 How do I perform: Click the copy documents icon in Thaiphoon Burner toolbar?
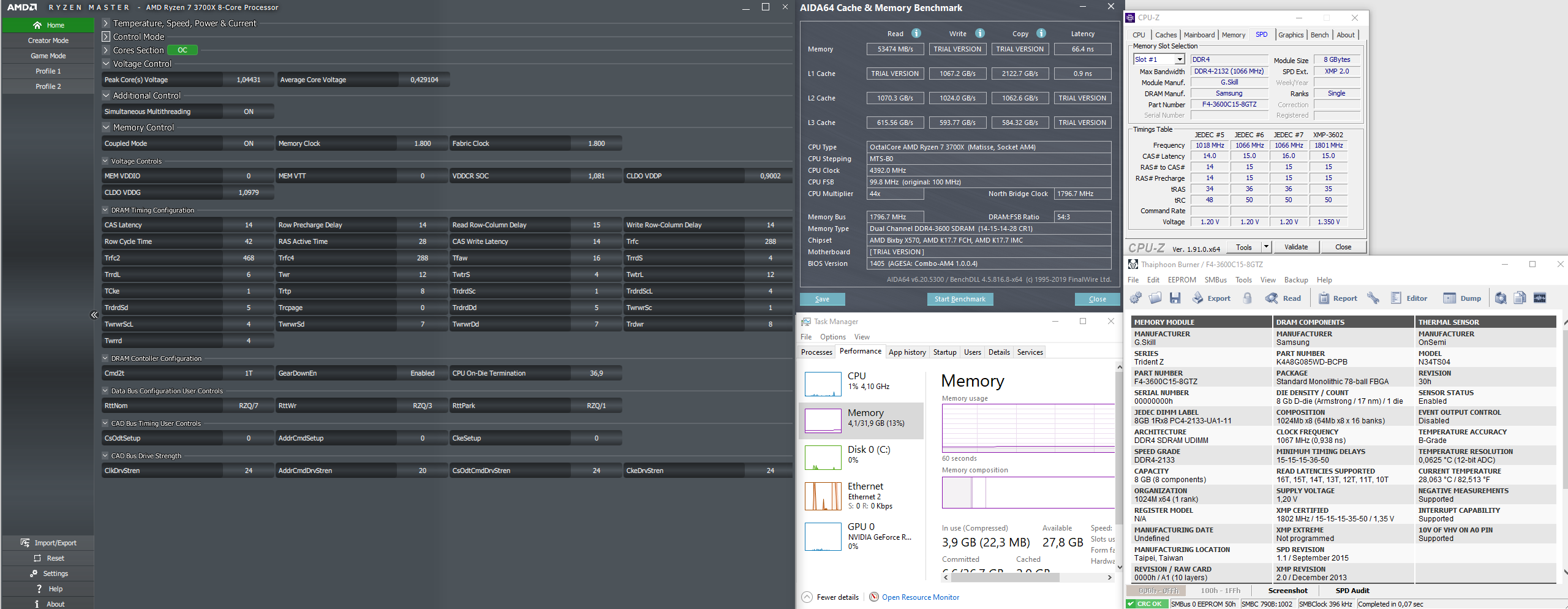(x=1520, y=298)
